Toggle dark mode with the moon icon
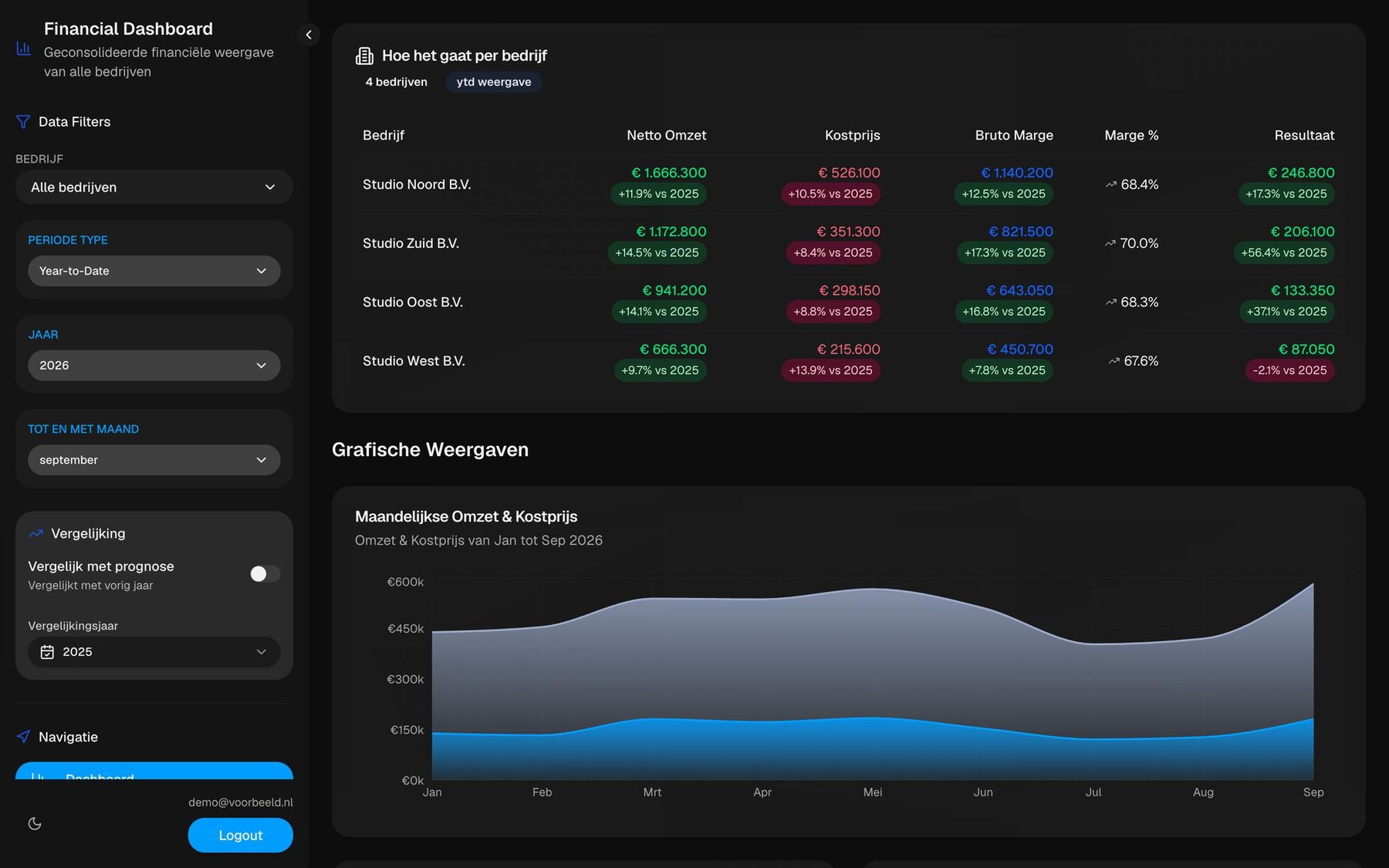 click(x=35, y=824)
